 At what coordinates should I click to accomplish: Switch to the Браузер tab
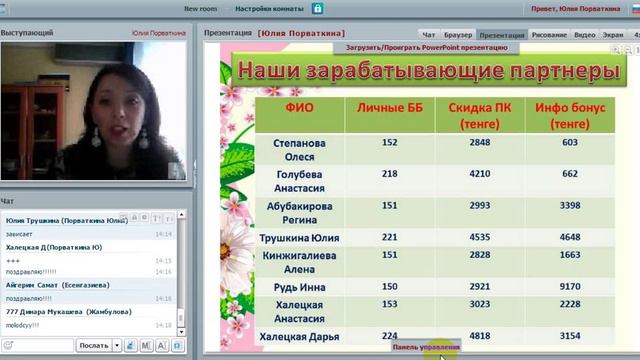click(x=458, y=35)
